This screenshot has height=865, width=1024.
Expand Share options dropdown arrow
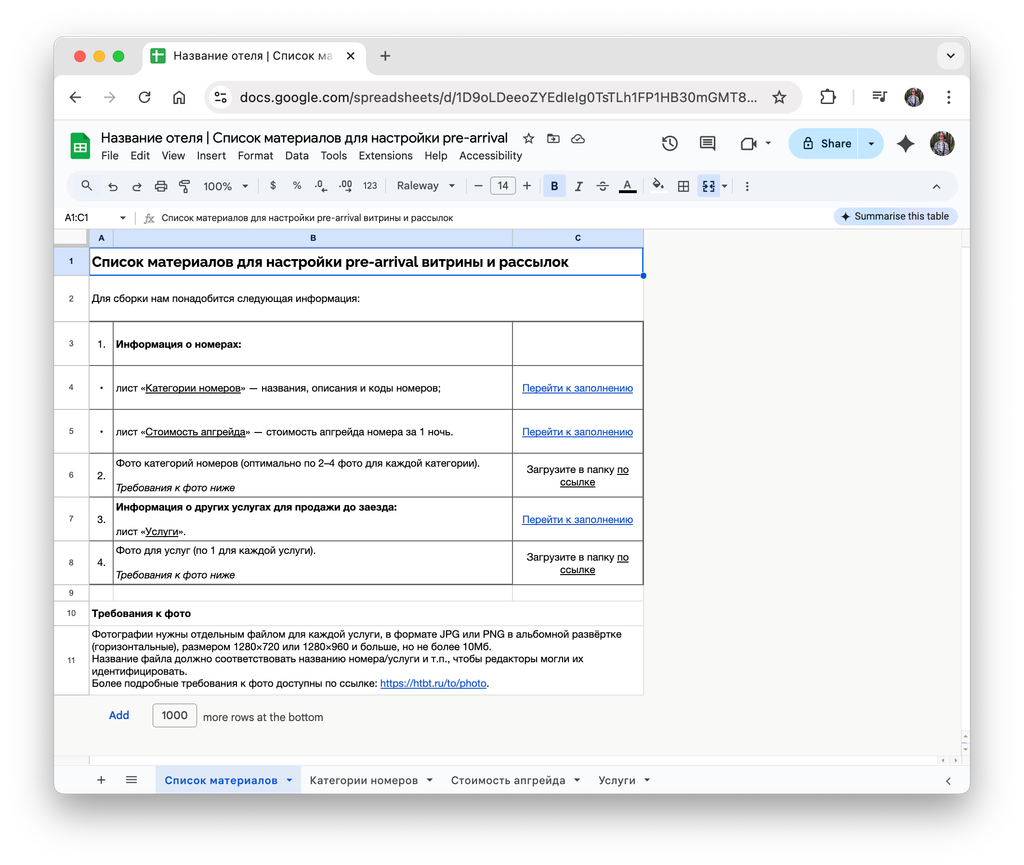tap(871, 144)
